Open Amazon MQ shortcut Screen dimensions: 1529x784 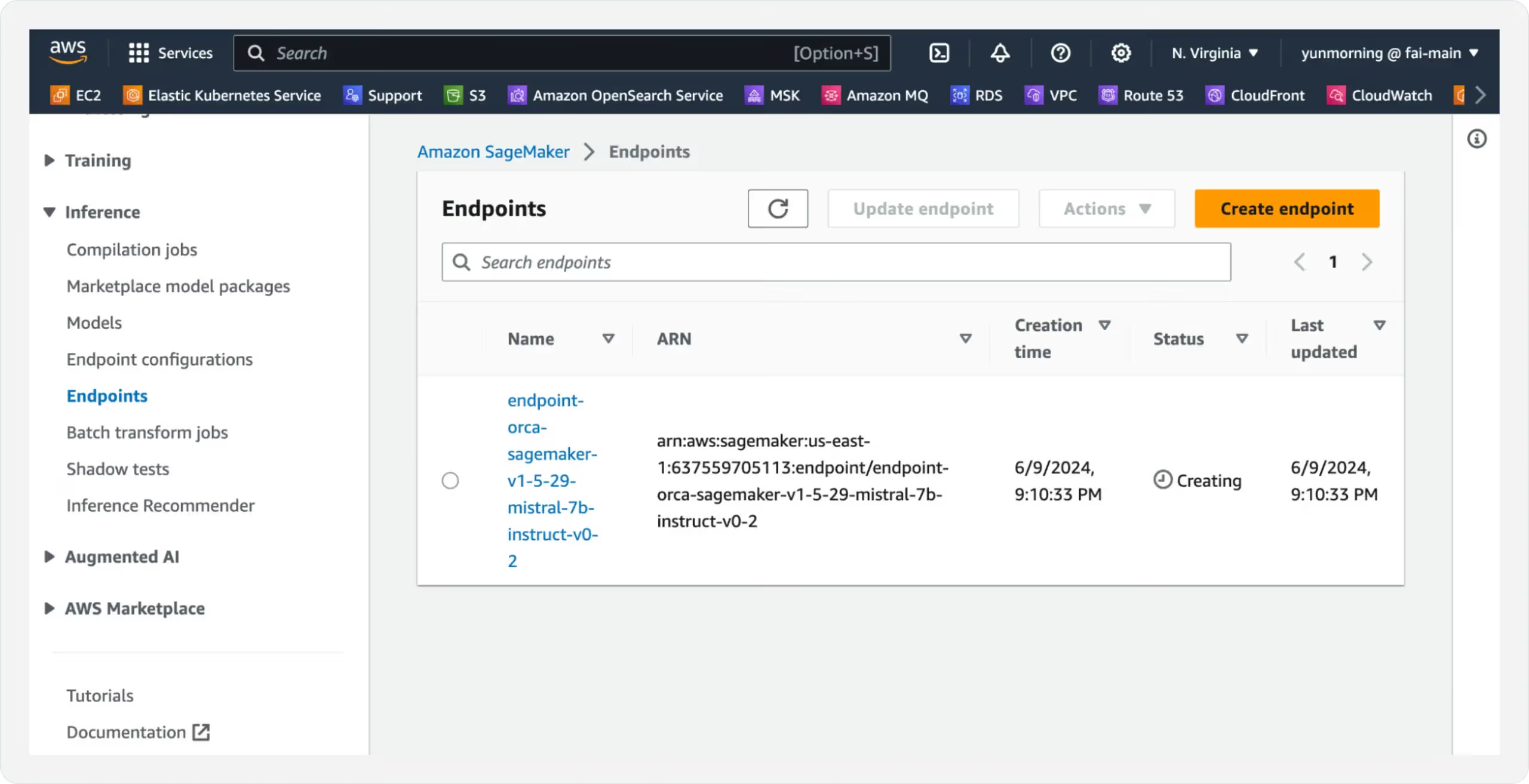tap(875, 96)
